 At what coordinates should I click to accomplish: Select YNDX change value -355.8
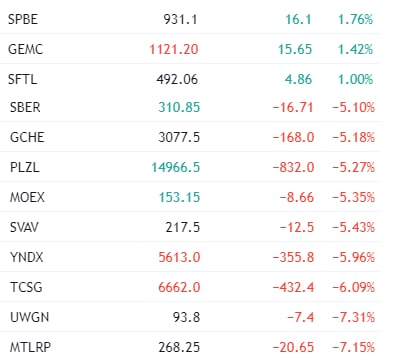click(x=293, y=257)
